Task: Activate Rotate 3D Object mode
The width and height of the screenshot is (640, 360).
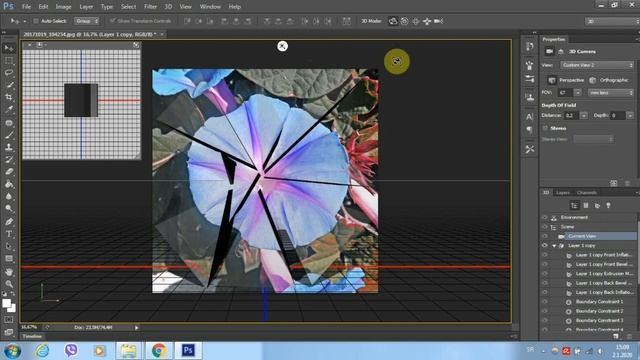Action: pos(393,21)
